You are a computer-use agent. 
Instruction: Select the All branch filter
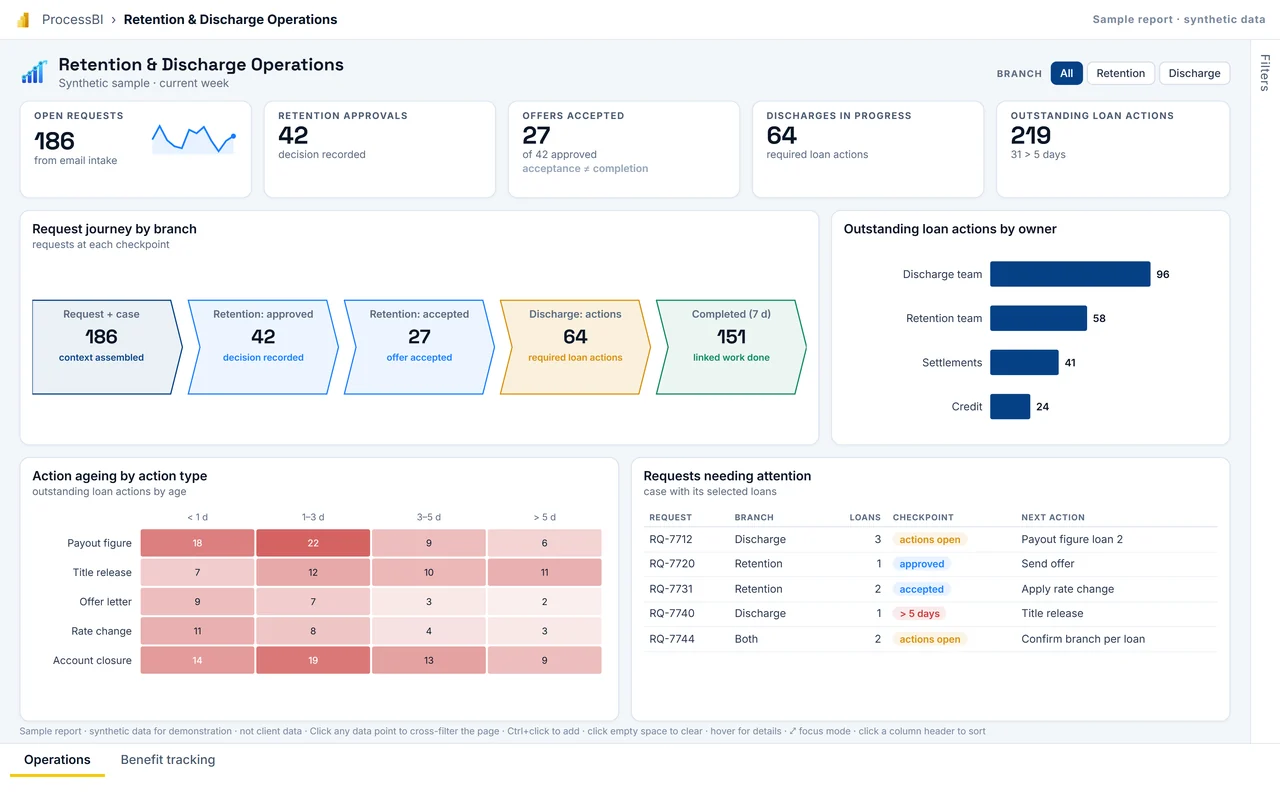pos(1067,73)
